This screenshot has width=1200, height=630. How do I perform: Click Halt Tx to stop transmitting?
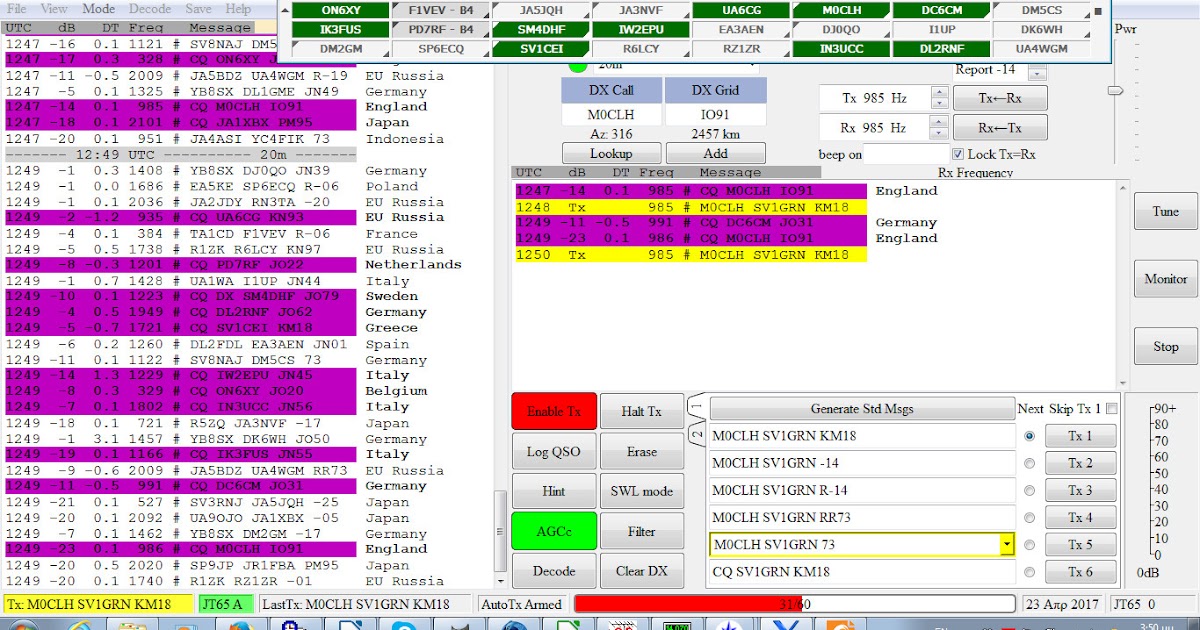coord(641,410)
